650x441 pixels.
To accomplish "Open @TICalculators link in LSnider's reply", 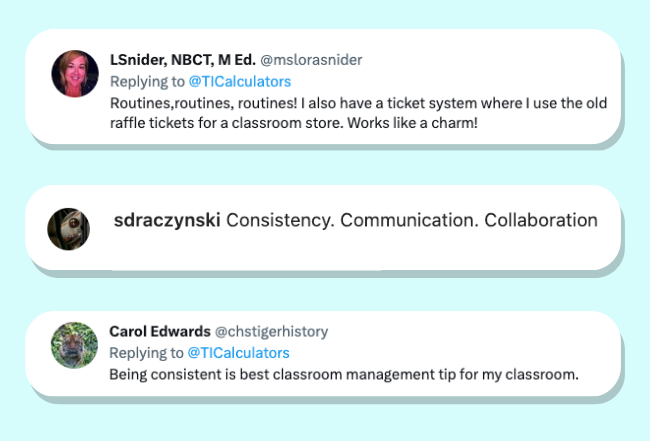I will click(238, 81).
